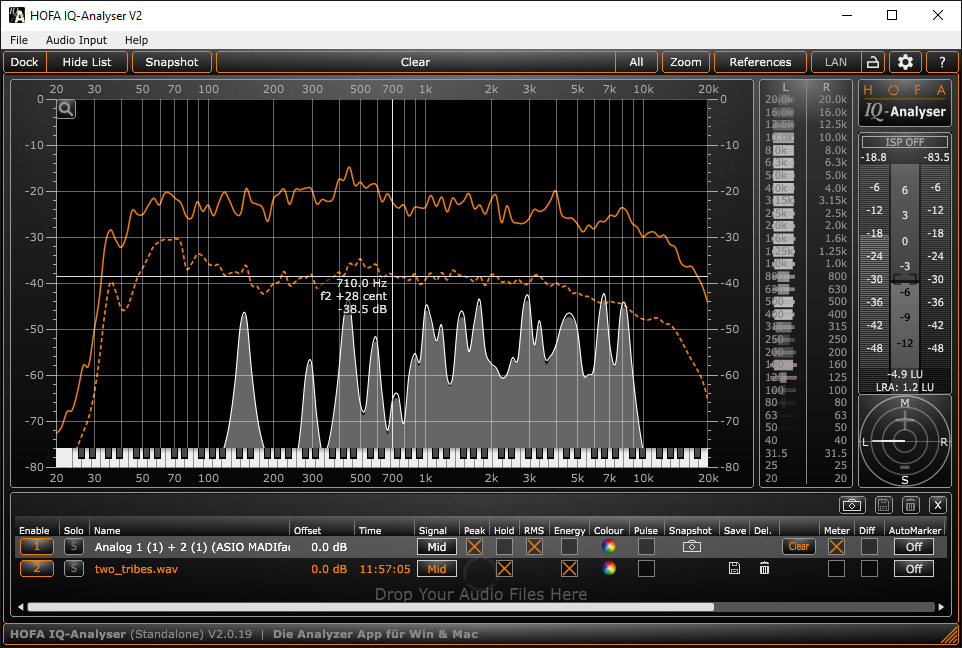Close the list panel with the X icon
962x648 pixels.
[937, 505]
